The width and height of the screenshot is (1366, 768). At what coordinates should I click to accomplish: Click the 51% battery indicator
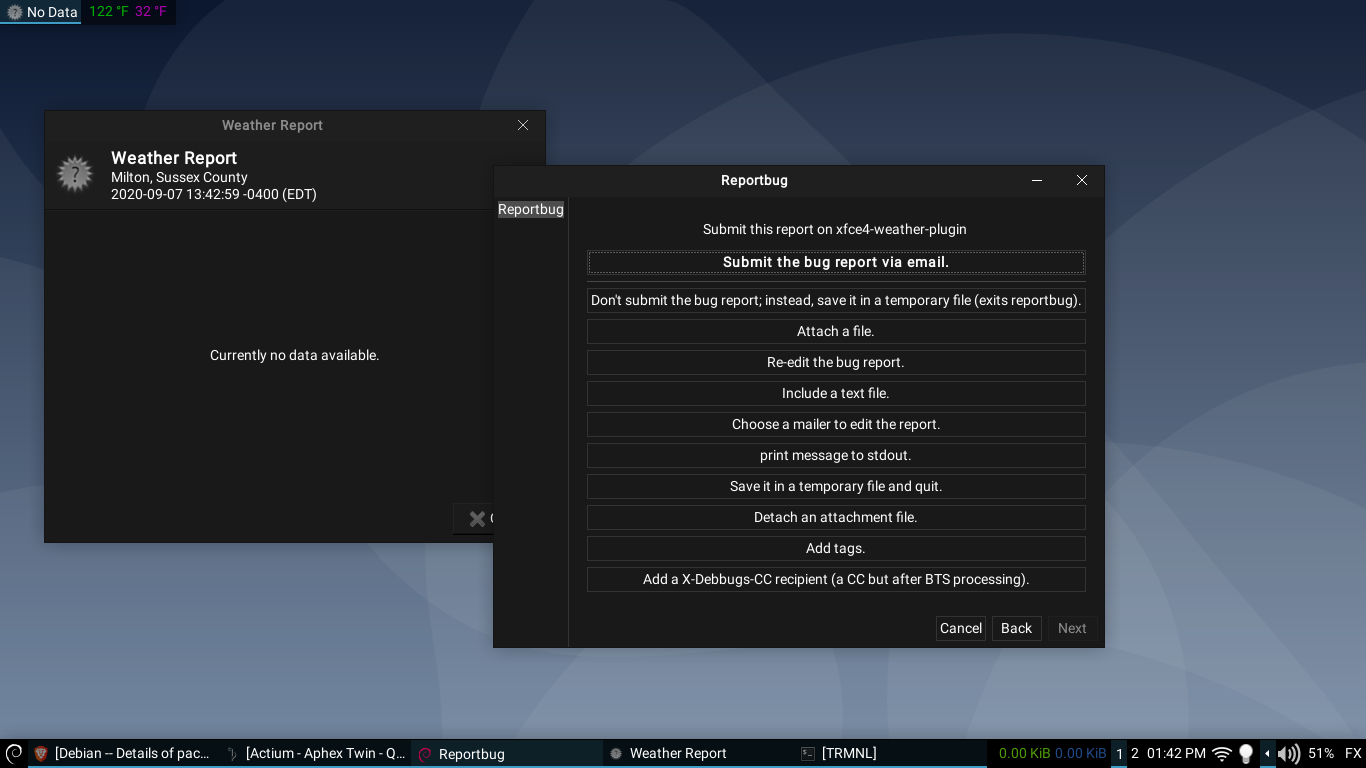tap(1321, 753)
